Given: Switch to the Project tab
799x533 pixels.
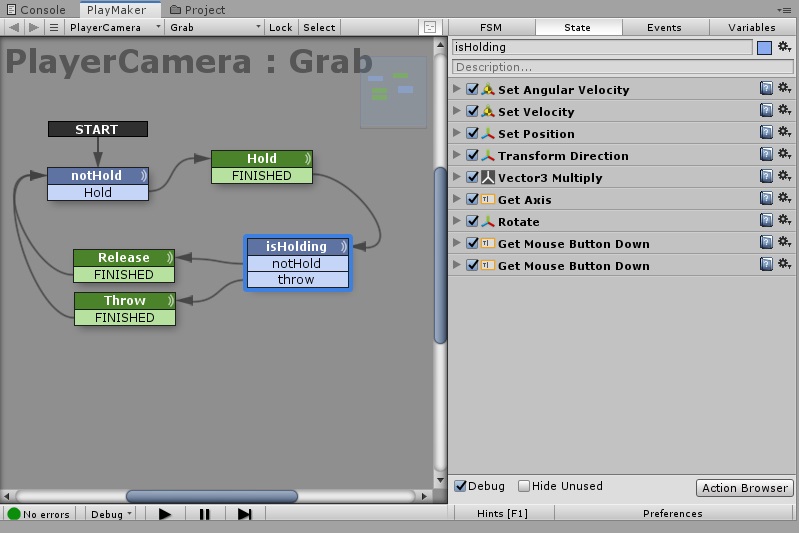Looking at the screenshot, I should point(198,10).
